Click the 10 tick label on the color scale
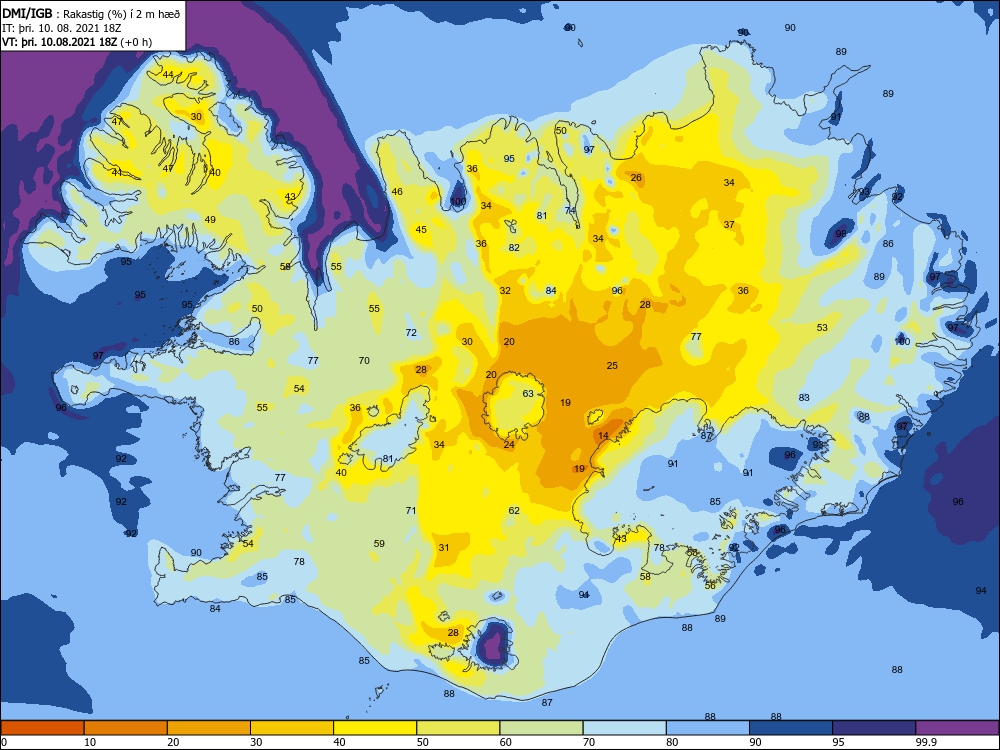 (90, 742)
